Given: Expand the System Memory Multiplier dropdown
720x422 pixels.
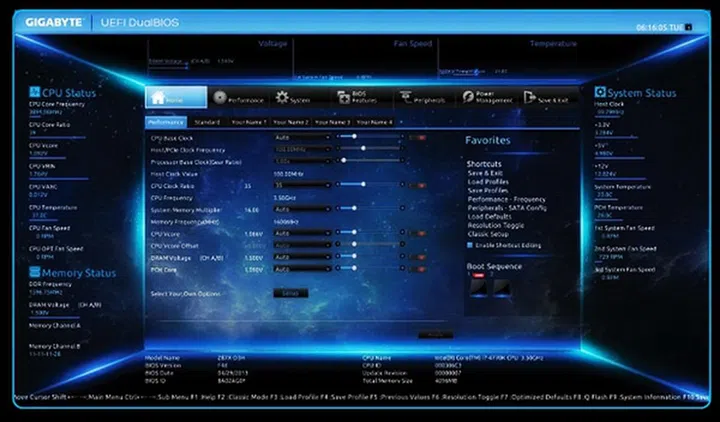Looking at the screenshot, I should (301, 209).
